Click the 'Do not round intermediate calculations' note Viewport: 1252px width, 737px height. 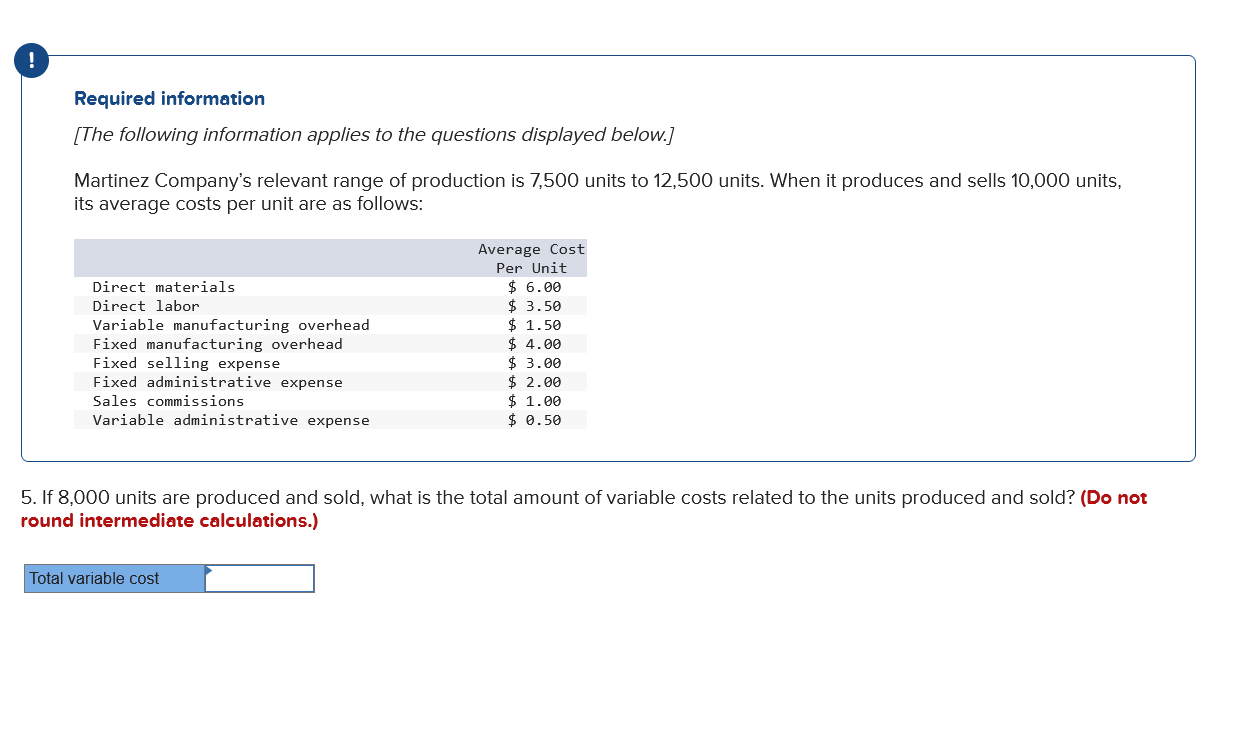tap(584, 509)
